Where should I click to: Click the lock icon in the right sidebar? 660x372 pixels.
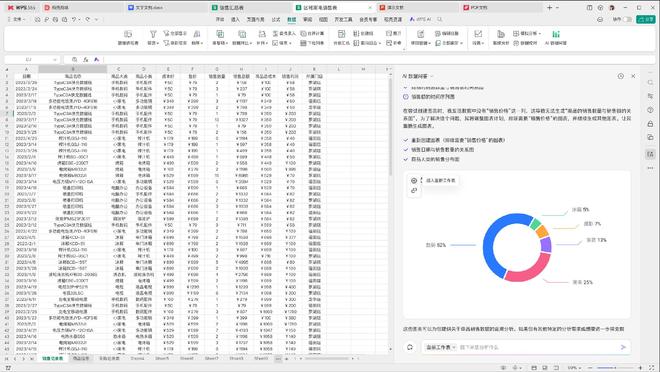(650, 124)
